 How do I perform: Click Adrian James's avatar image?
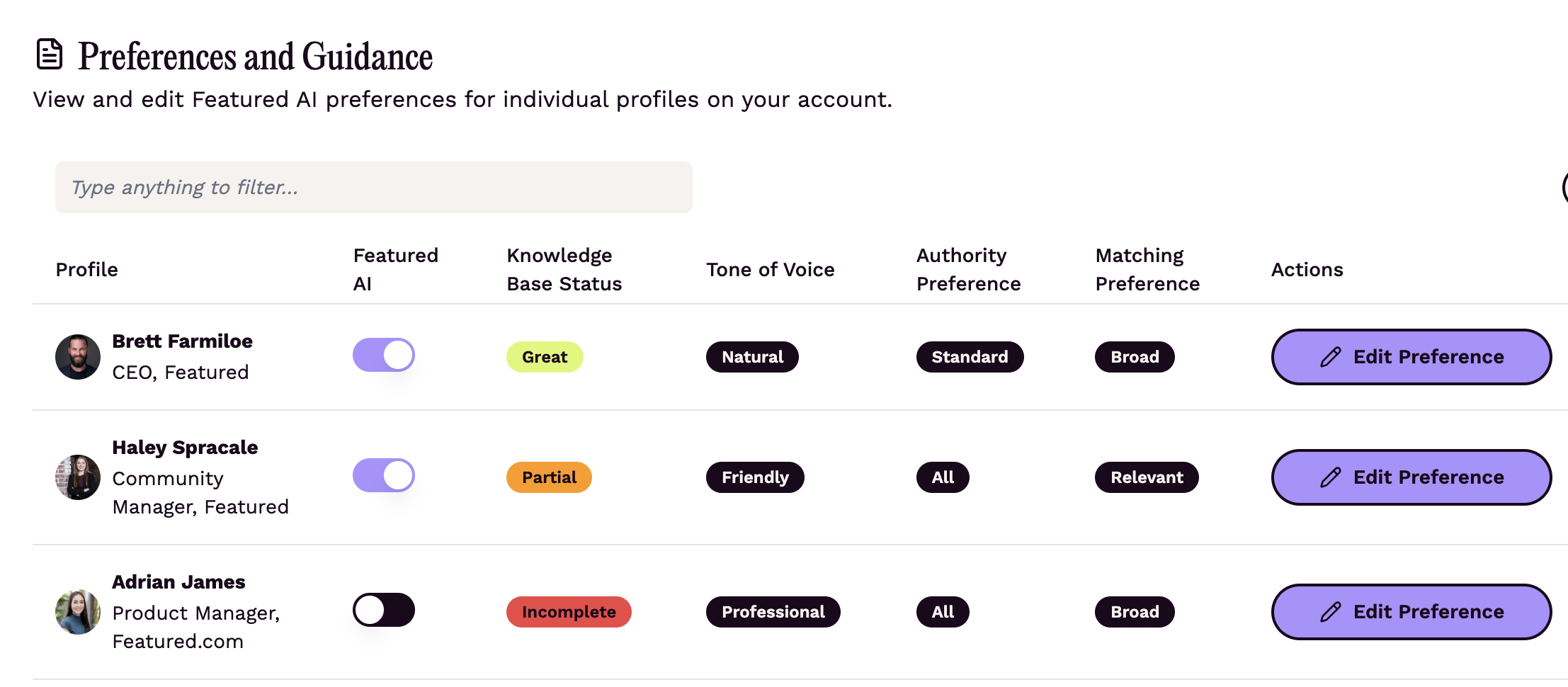click(x=78, y=612)
